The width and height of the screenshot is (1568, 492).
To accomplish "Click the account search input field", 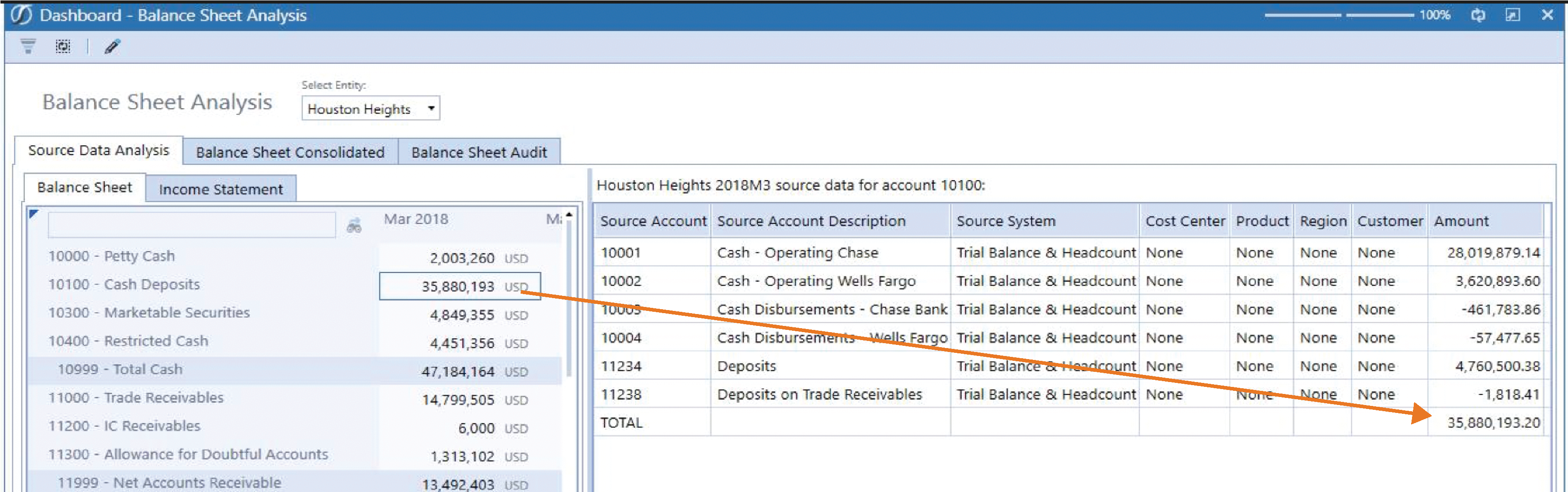I will (192, 225).
